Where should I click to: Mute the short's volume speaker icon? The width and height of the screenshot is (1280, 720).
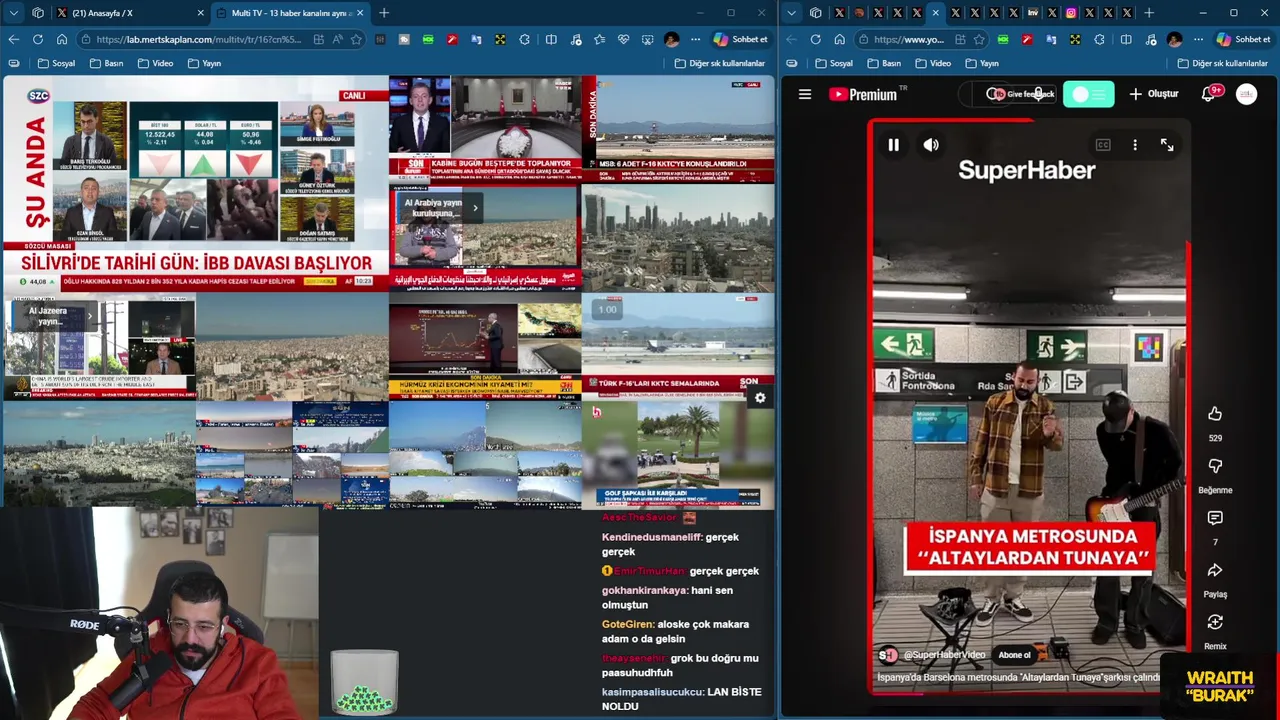pos(931,145)
